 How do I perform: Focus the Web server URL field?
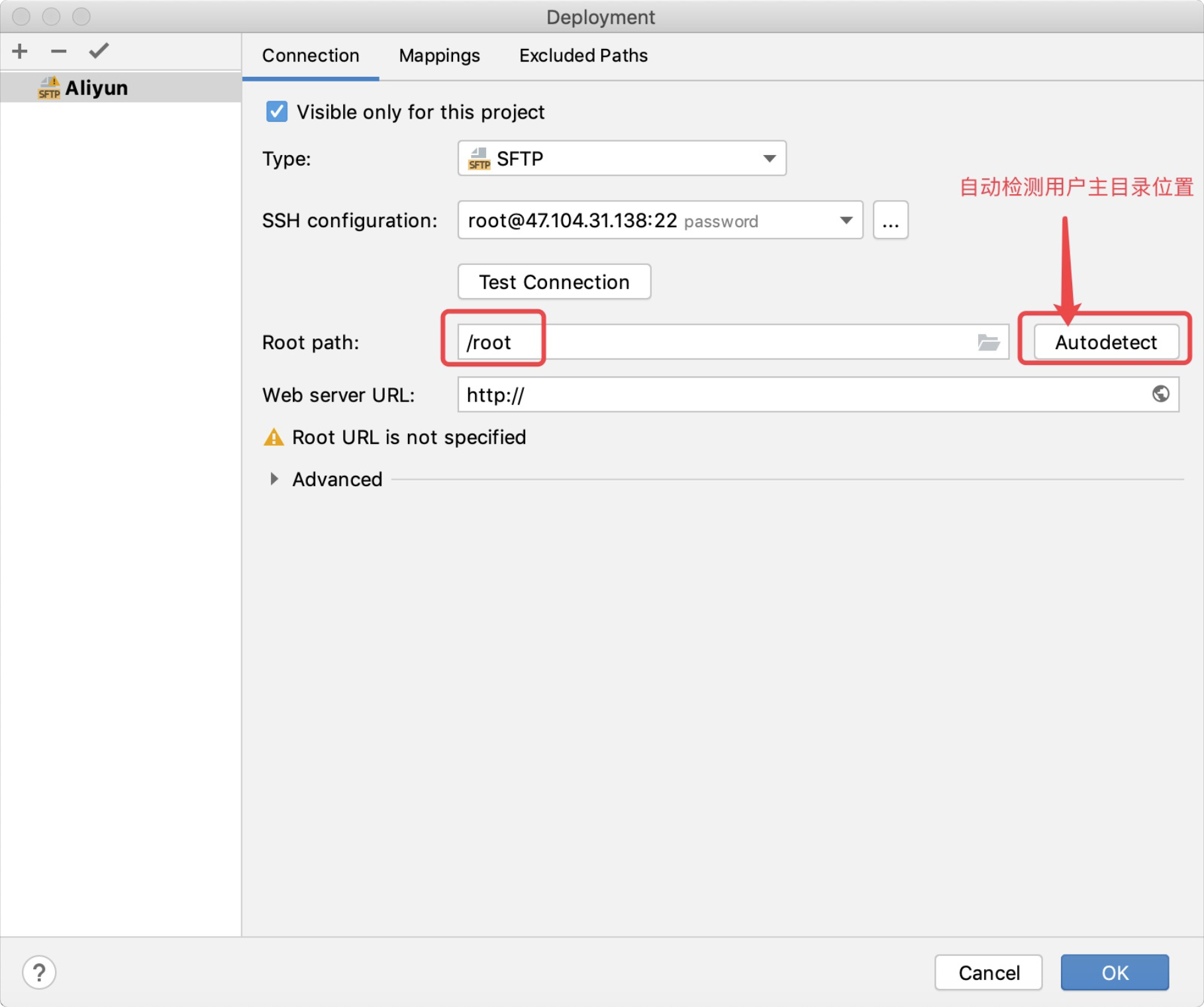[x=819, y=394]
